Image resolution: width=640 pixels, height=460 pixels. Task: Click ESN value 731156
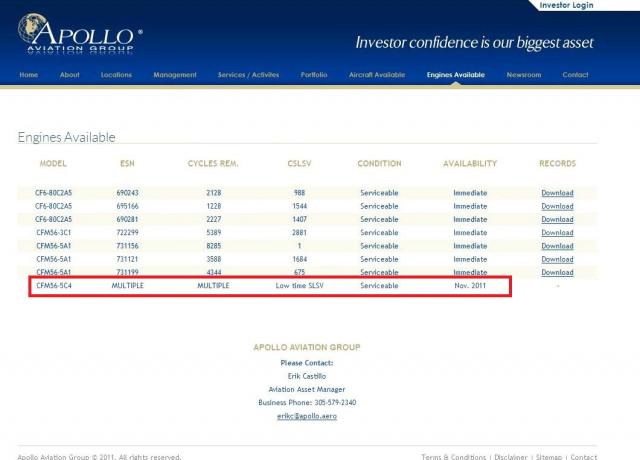pos(127,246)
